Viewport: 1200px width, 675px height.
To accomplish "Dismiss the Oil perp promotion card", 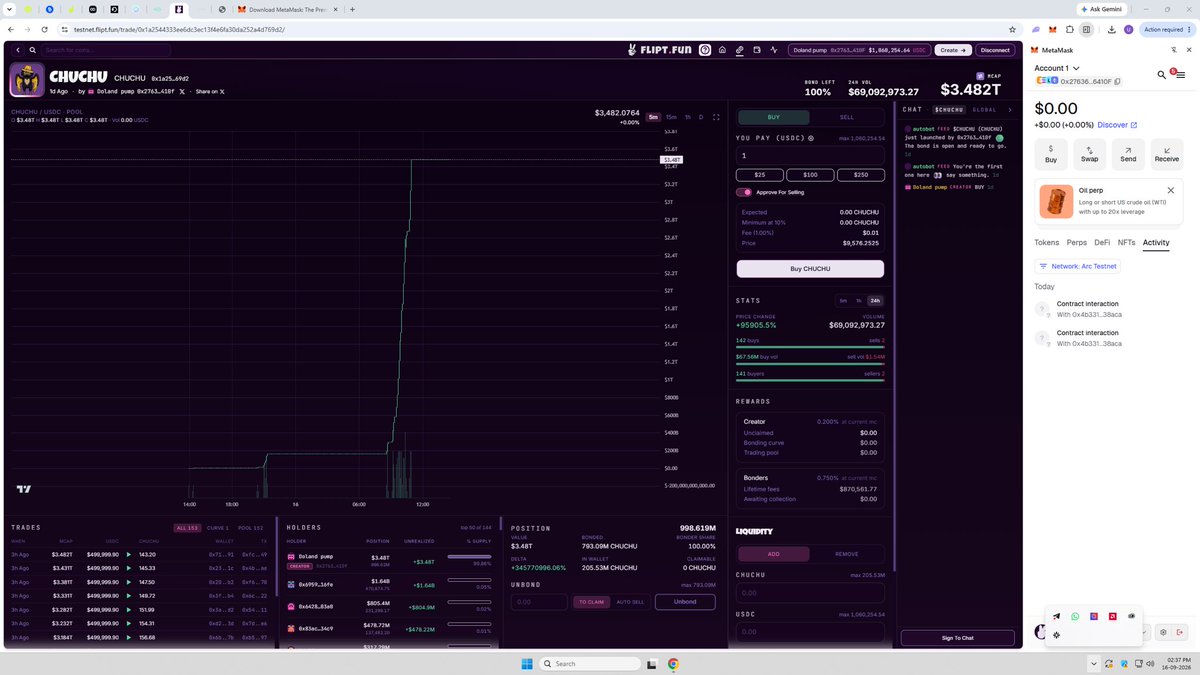I will click(1171, 190).
